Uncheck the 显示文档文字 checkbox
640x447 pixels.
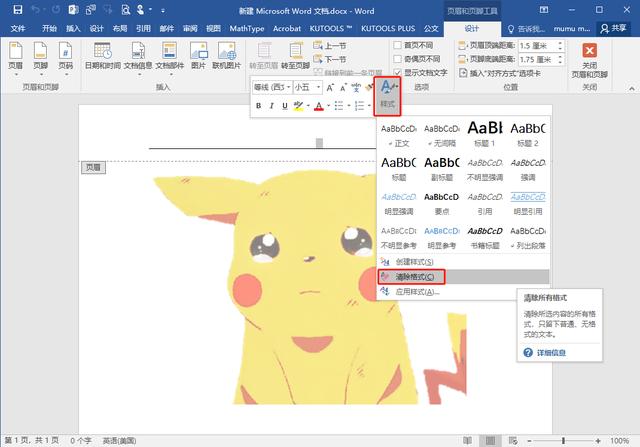point(397,72)
